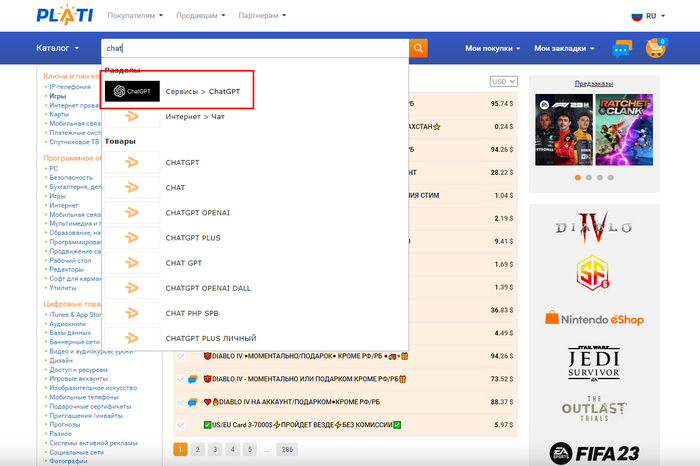Click chat bubble icon on DIABLO IV НА АККАУНТ row

click(x=192, y=402)
